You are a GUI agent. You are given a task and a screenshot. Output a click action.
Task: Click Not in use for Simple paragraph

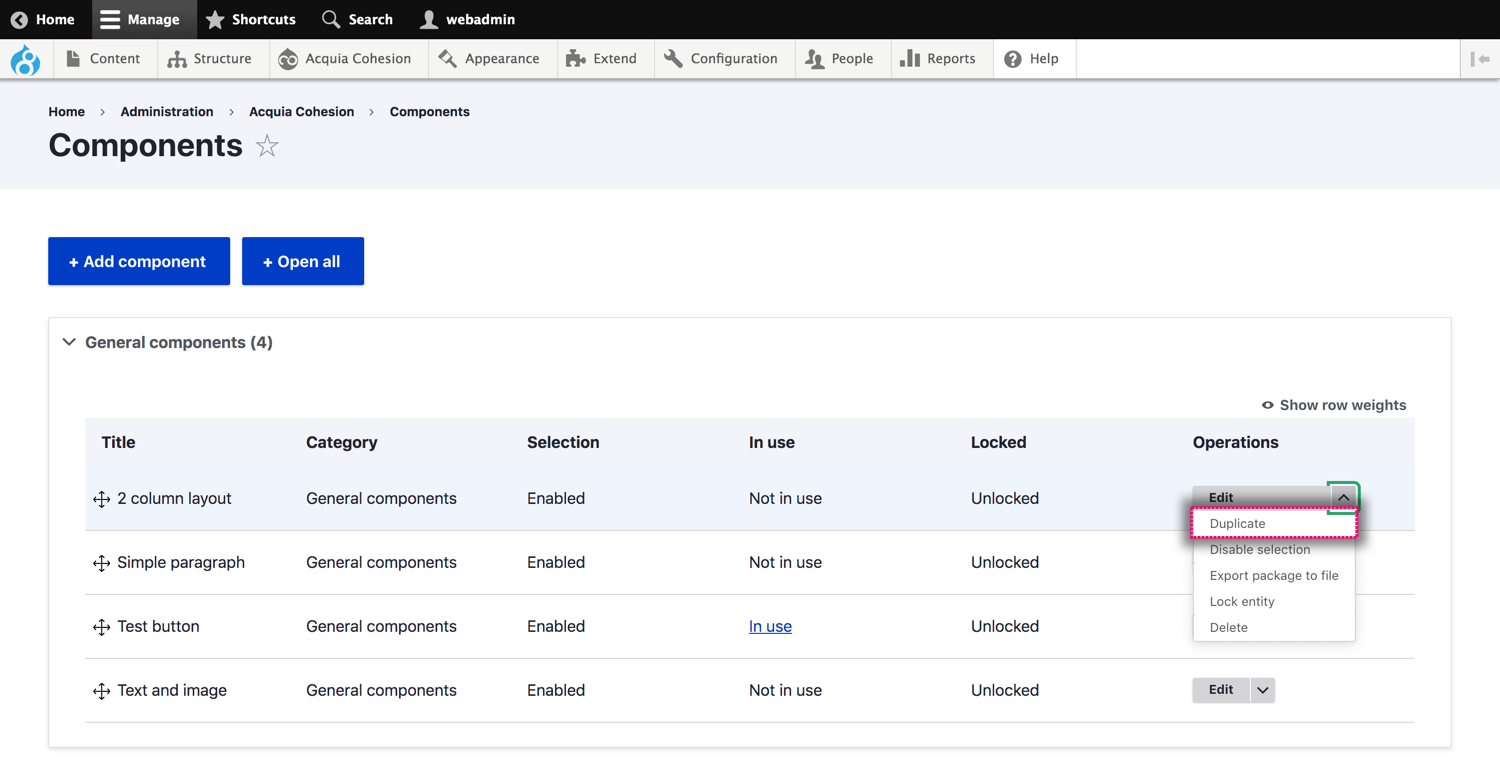(785, 563)
